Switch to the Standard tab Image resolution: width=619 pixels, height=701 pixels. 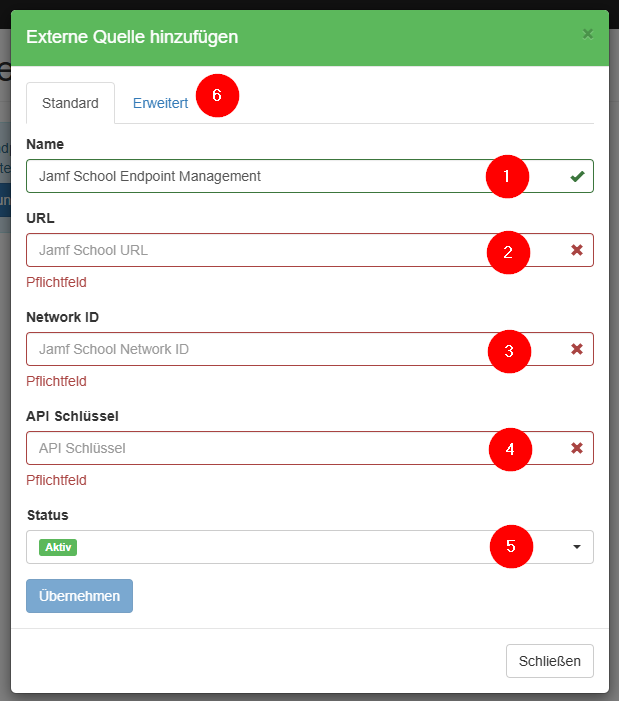(x=70, y=103)
